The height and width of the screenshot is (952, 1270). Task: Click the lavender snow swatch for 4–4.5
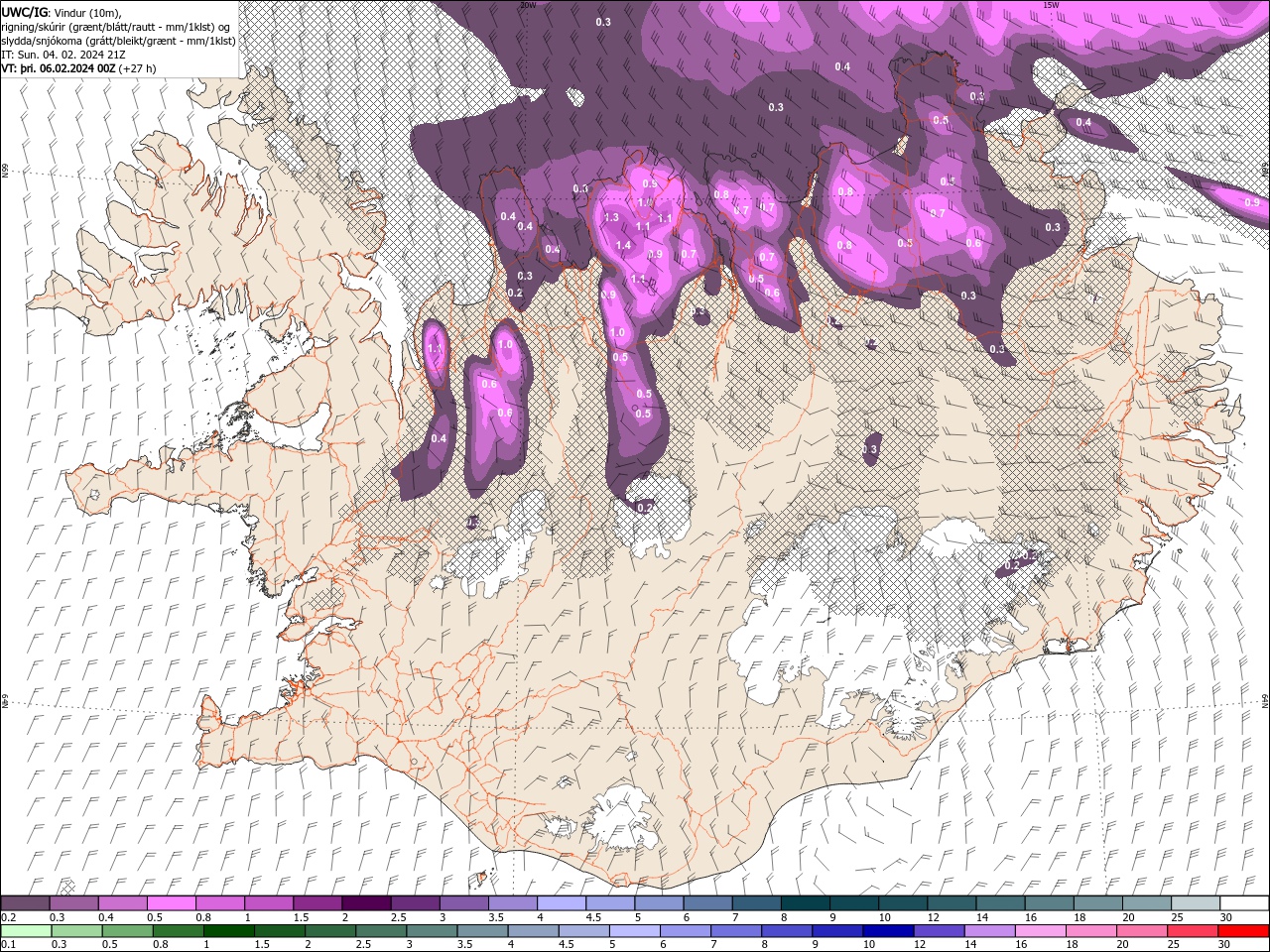click(561, 903)
